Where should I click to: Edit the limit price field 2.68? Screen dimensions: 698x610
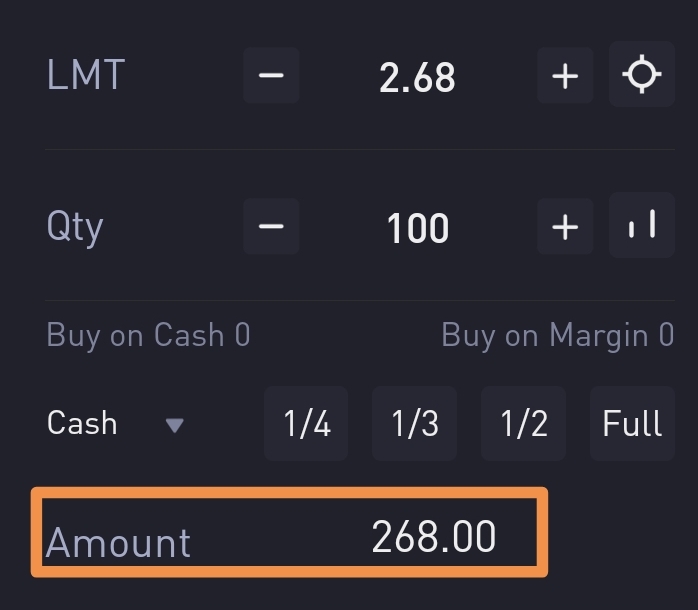point(417,78)
